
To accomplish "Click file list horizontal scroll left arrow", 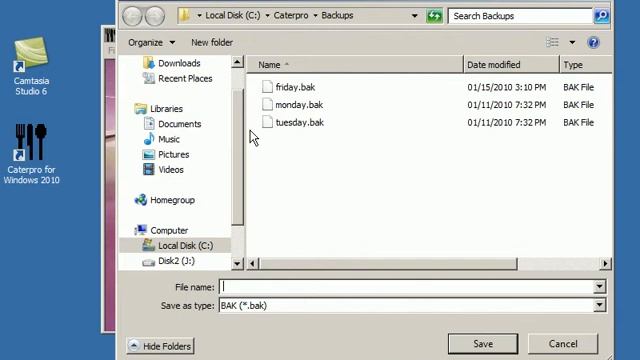I will [252, 264].
